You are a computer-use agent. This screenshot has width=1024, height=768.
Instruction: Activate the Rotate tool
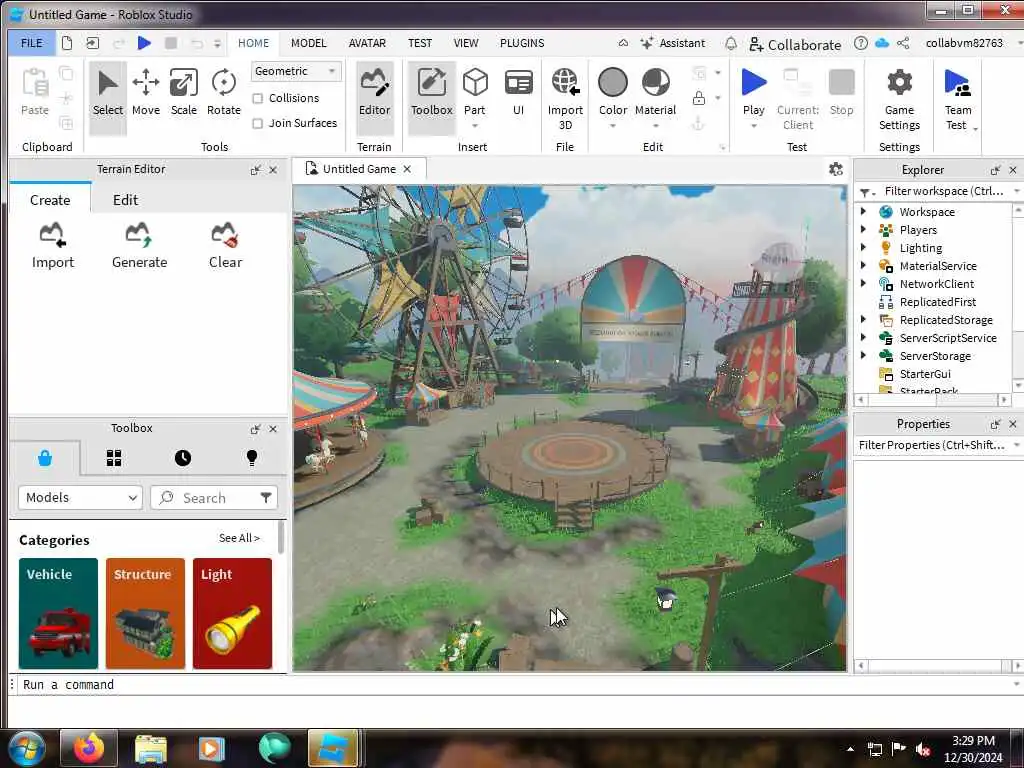(x=223, y=93)
